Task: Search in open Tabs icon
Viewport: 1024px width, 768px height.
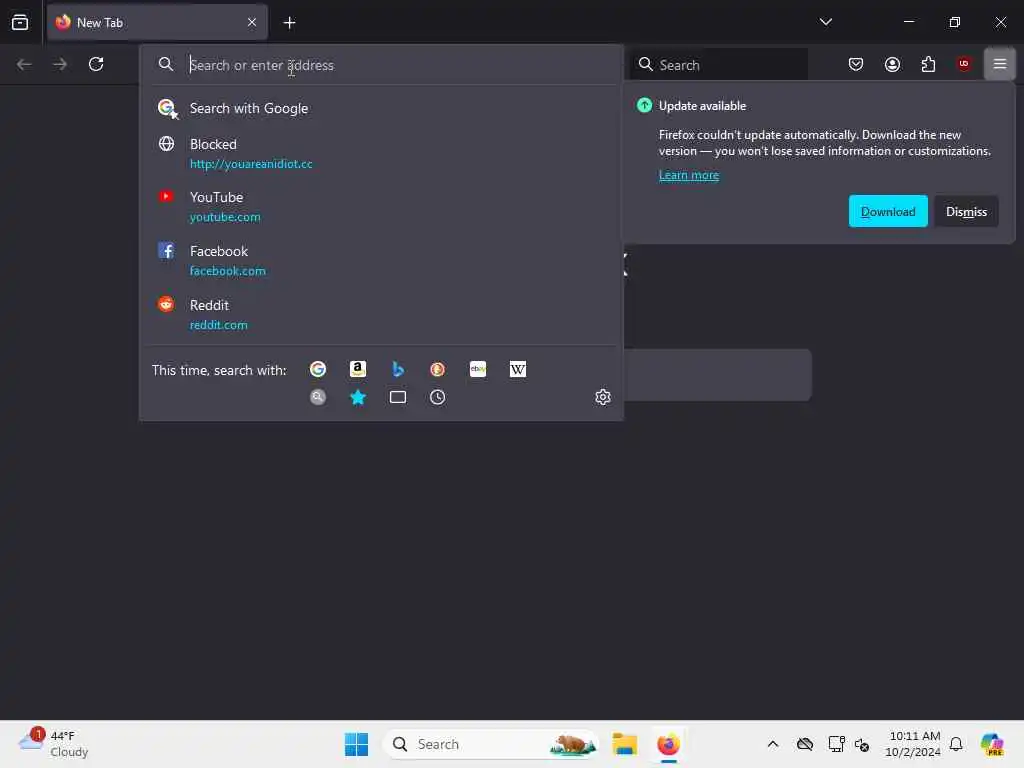Action: pyautogui.click(x=398, y=397)
